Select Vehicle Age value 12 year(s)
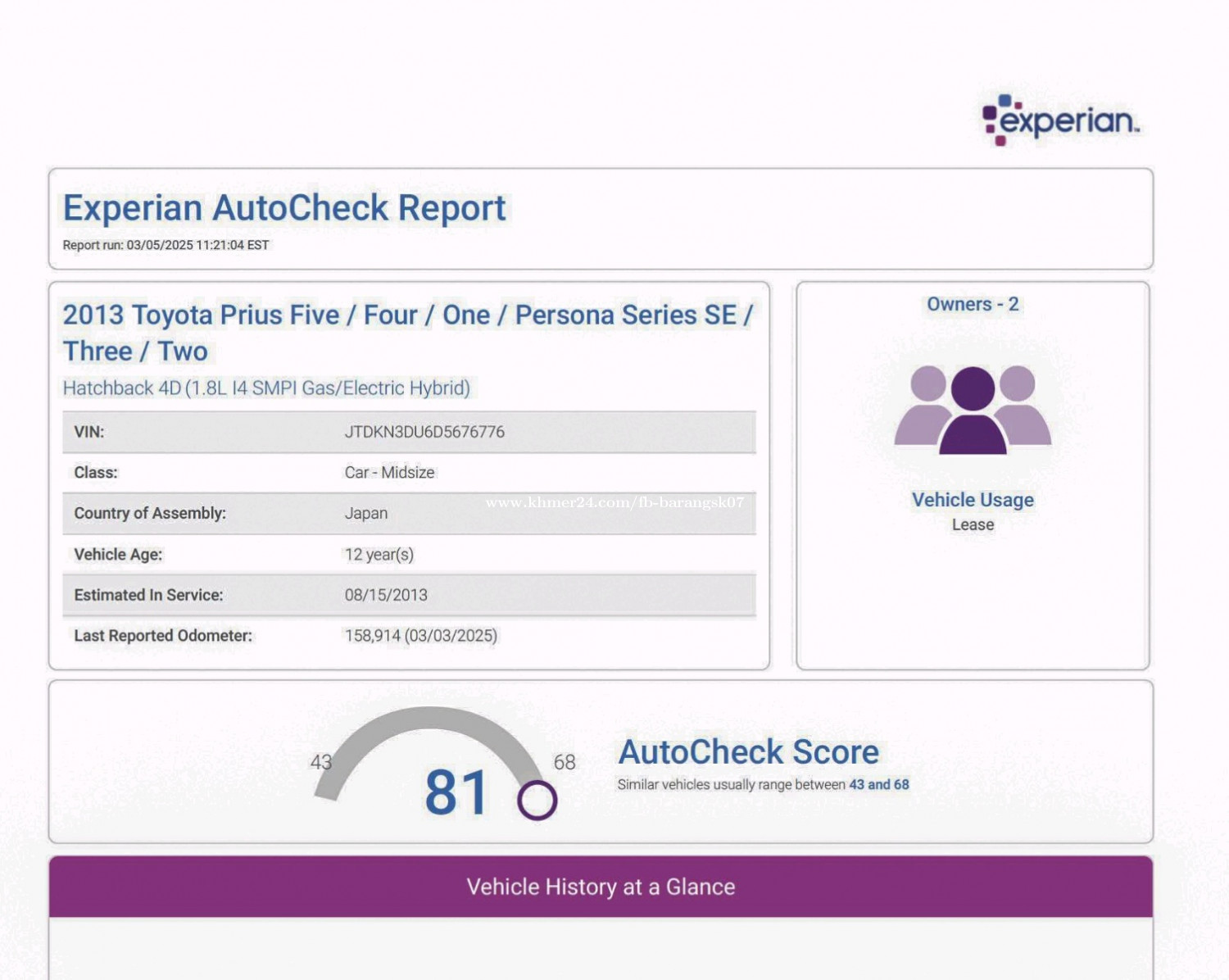Image resolution: width=1229 pixels, height=980 pixels. click(x=379, y=555)
